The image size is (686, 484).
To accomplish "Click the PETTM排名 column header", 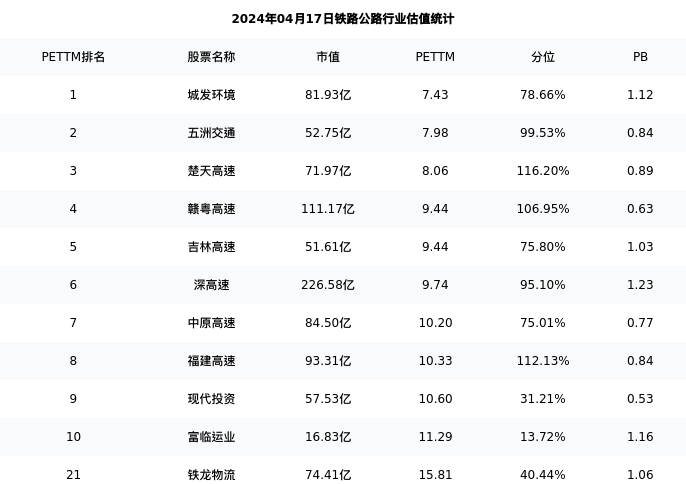I will (73, 57).
